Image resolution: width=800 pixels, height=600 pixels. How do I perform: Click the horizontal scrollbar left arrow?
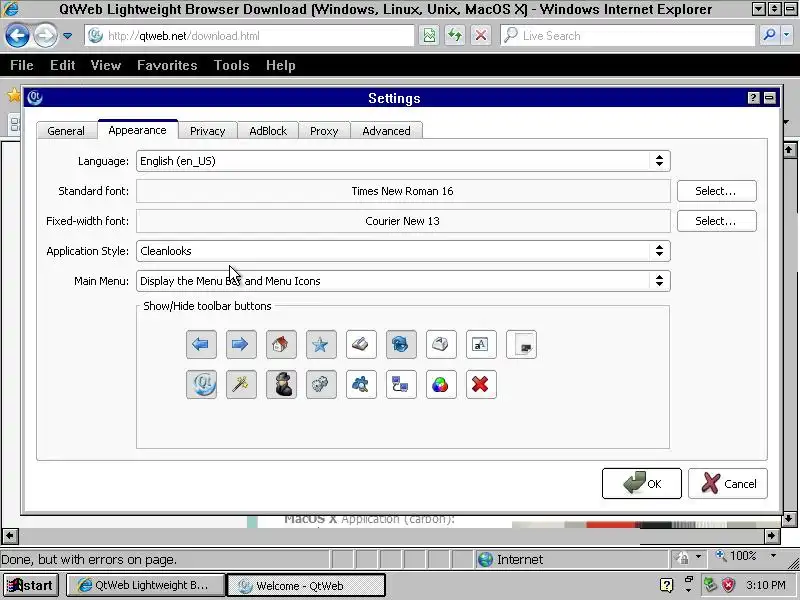coord(10,536)
